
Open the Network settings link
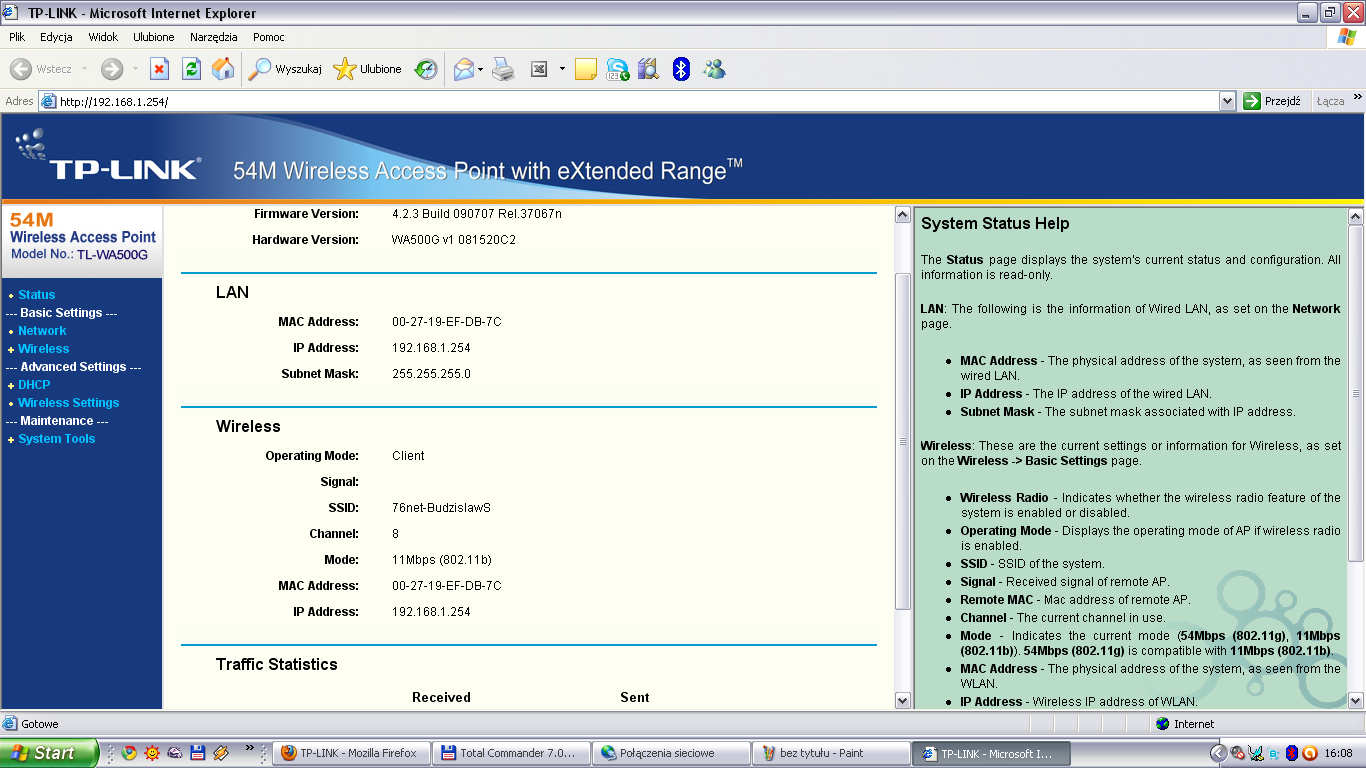point(42,331)
